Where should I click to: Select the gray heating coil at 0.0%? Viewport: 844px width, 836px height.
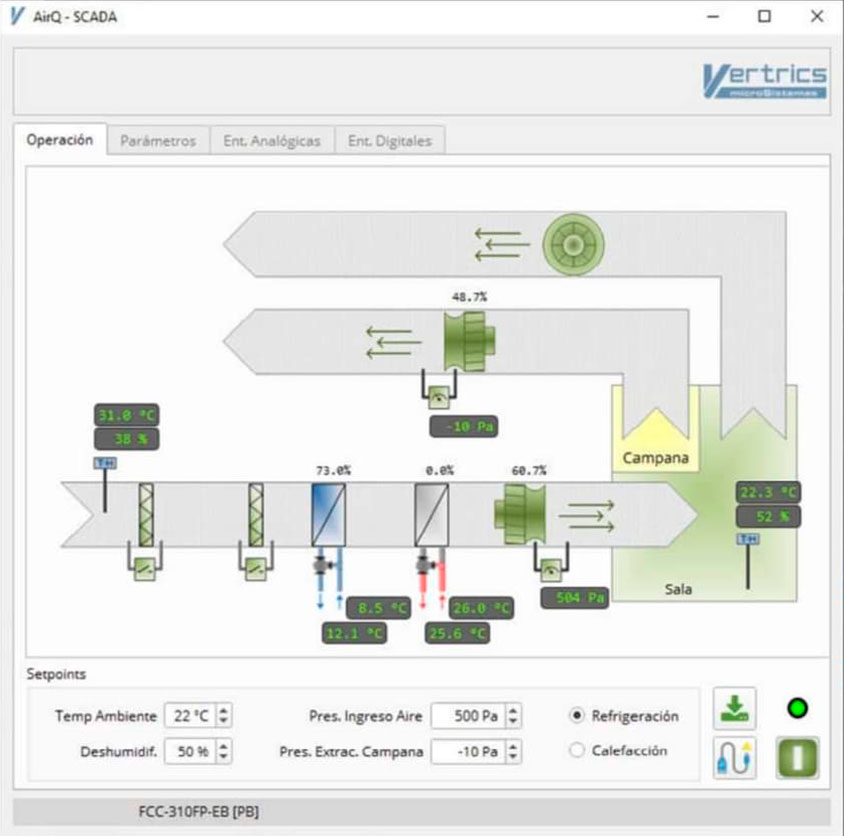(x=432, y=514)
